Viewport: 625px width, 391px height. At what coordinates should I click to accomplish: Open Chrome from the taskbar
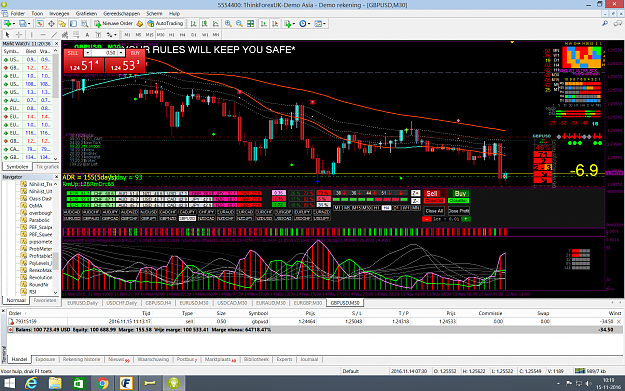(102, 383)
